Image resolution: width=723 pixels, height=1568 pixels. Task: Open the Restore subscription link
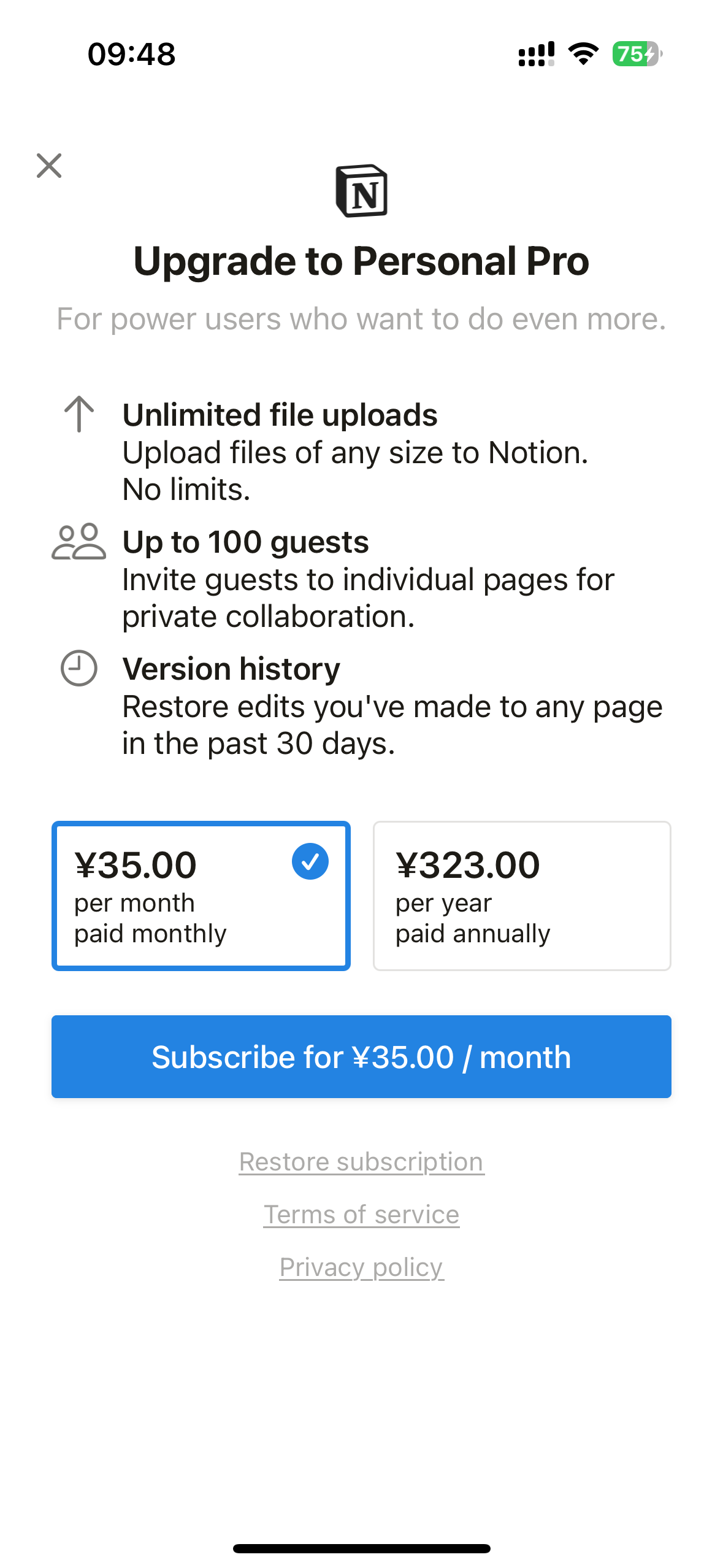pos(362,1162)
